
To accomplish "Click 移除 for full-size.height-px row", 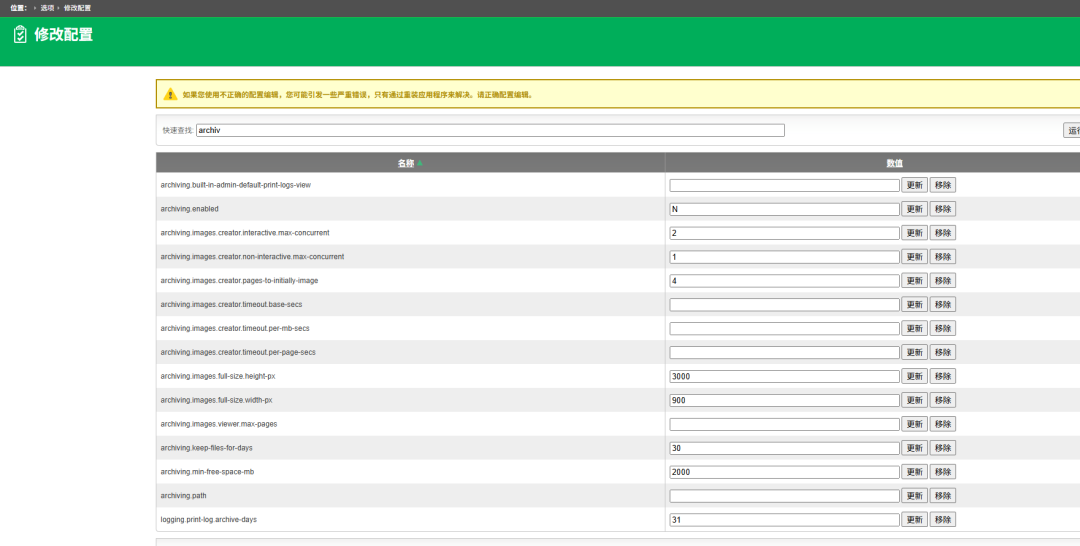I will click(x=942, y=376).
